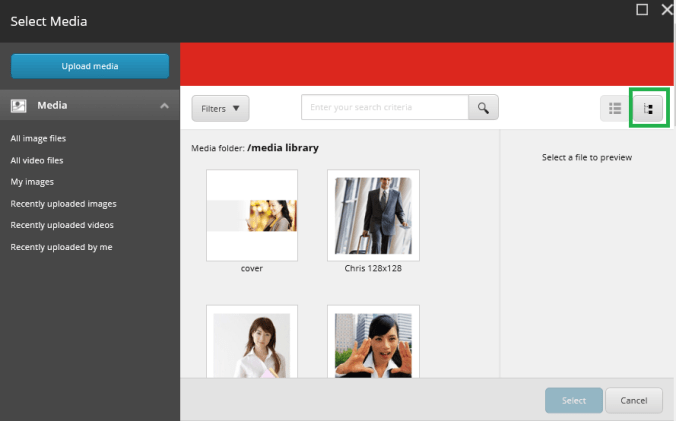This screenshot has height=421, width=676.
Task: Click the magnifier search icon
Action: [x=483, y=108]
